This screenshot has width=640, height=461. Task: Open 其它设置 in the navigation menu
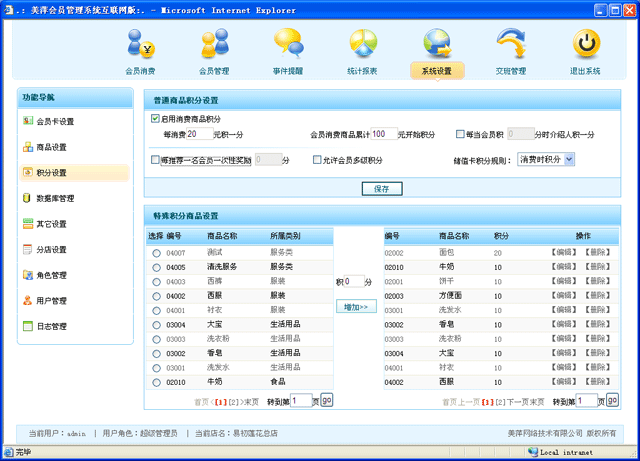click(51, 224)
